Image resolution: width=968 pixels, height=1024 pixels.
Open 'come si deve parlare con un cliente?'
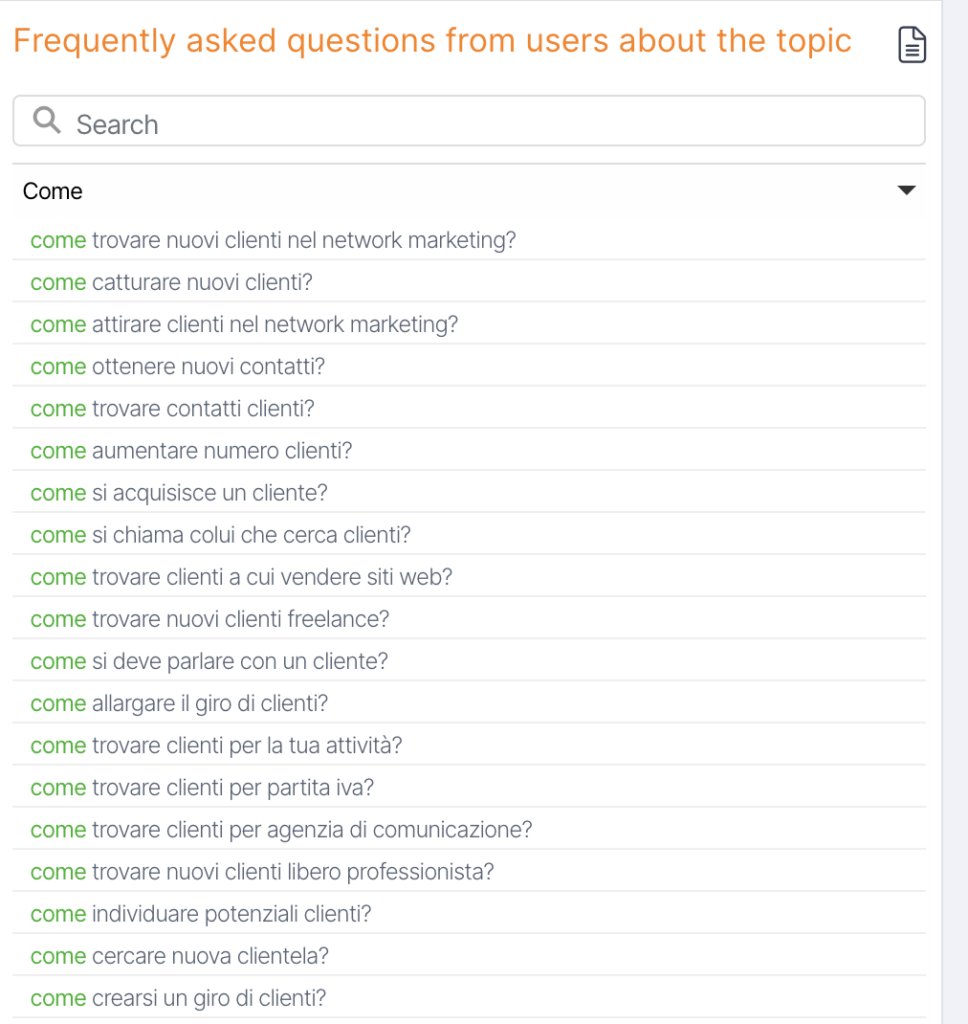click(x=209, y=661)
